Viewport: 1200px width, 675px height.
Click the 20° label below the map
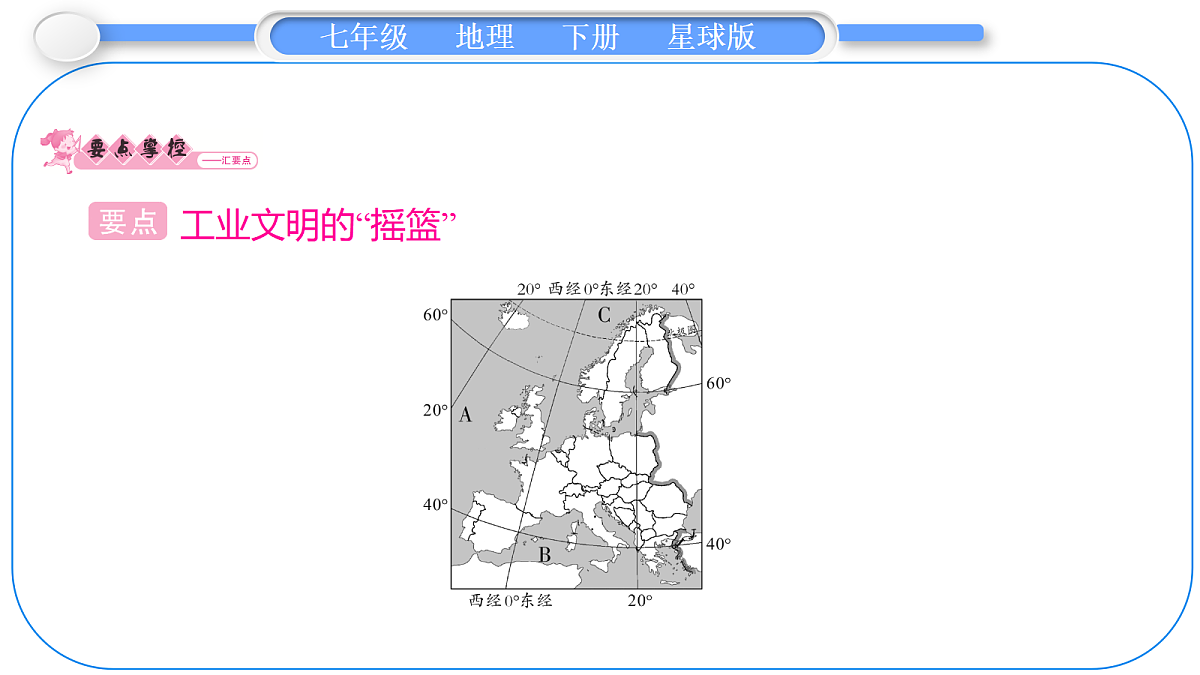click(640, 601)
